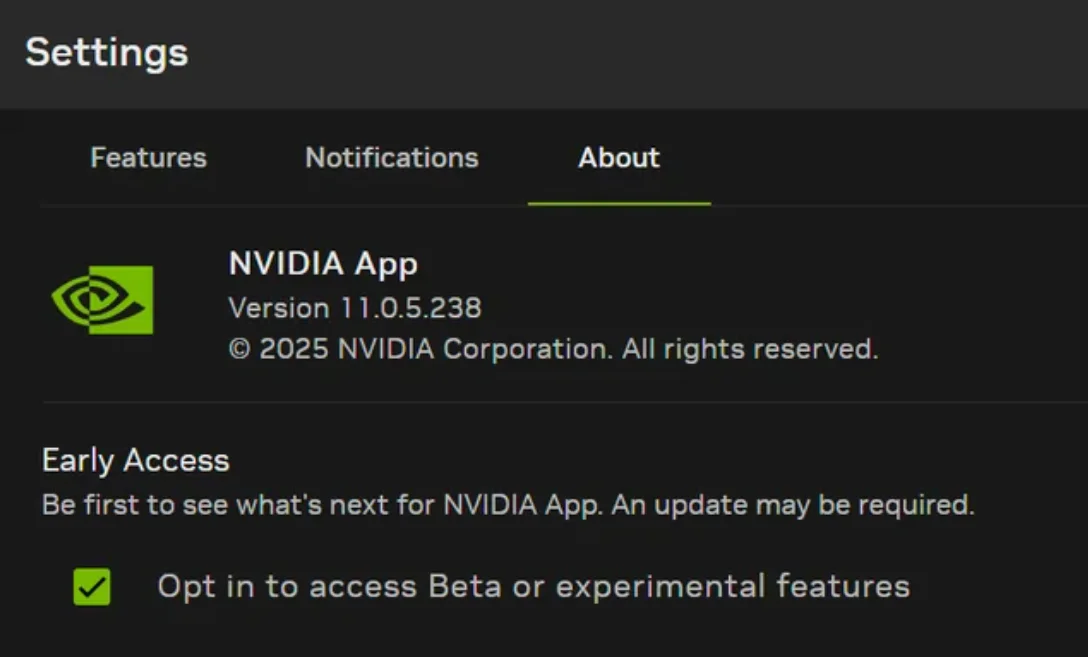The image size is (1088, 657).
Task: Click the NVIDIA App product name
Action: (x=323, y=264)
